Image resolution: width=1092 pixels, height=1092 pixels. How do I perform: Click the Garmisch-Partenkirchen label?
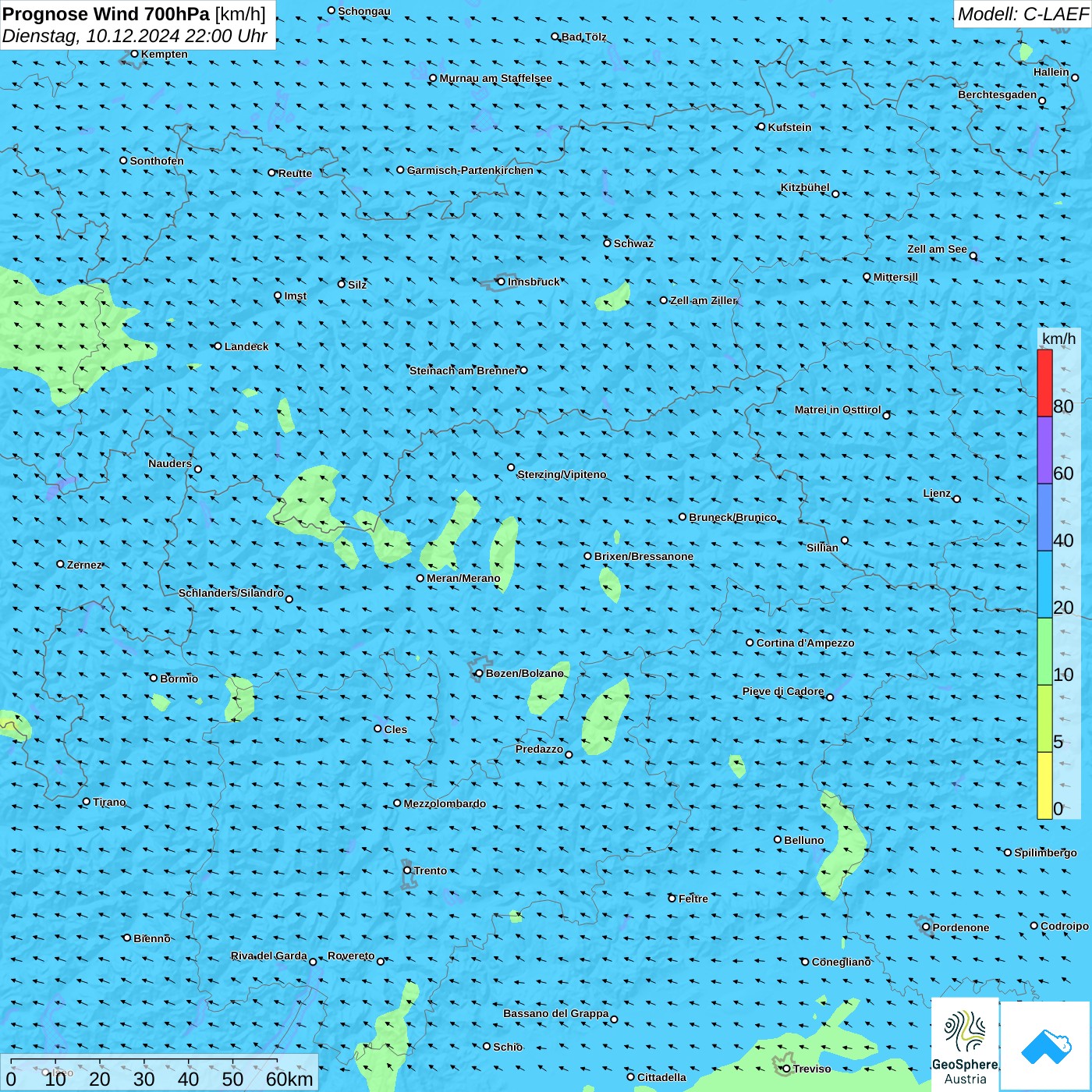[470, 170]
